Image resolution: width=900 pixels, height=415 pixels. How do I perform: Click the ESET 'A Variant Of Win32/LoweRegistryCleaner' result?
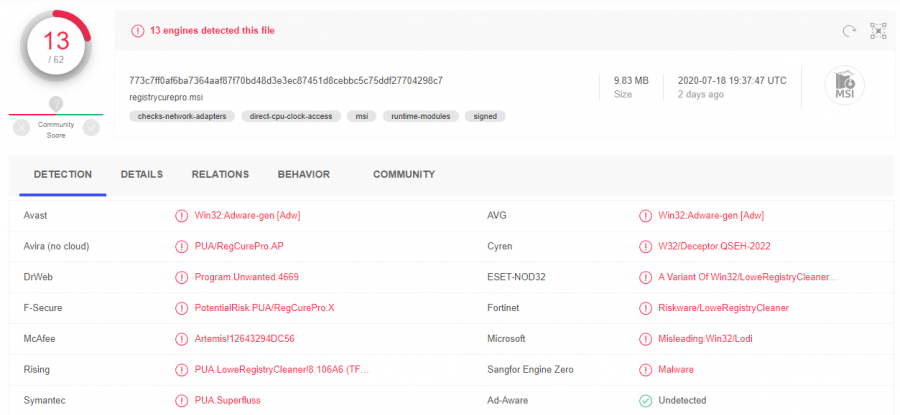(x=748, y=277)
